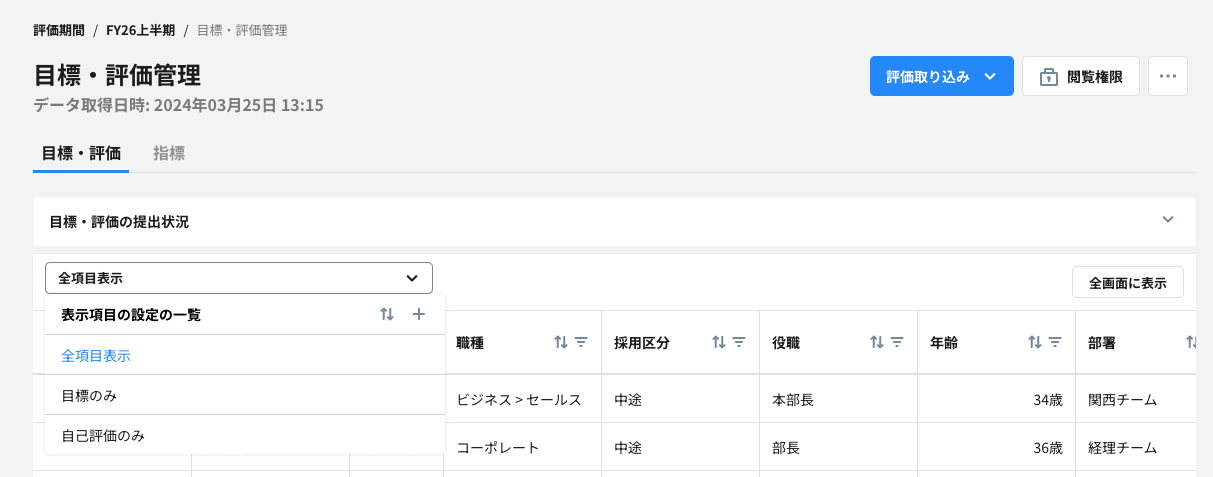Open the filter icon in 職種 column
Screen dimensions: 1213x477
tap(581, 342)
